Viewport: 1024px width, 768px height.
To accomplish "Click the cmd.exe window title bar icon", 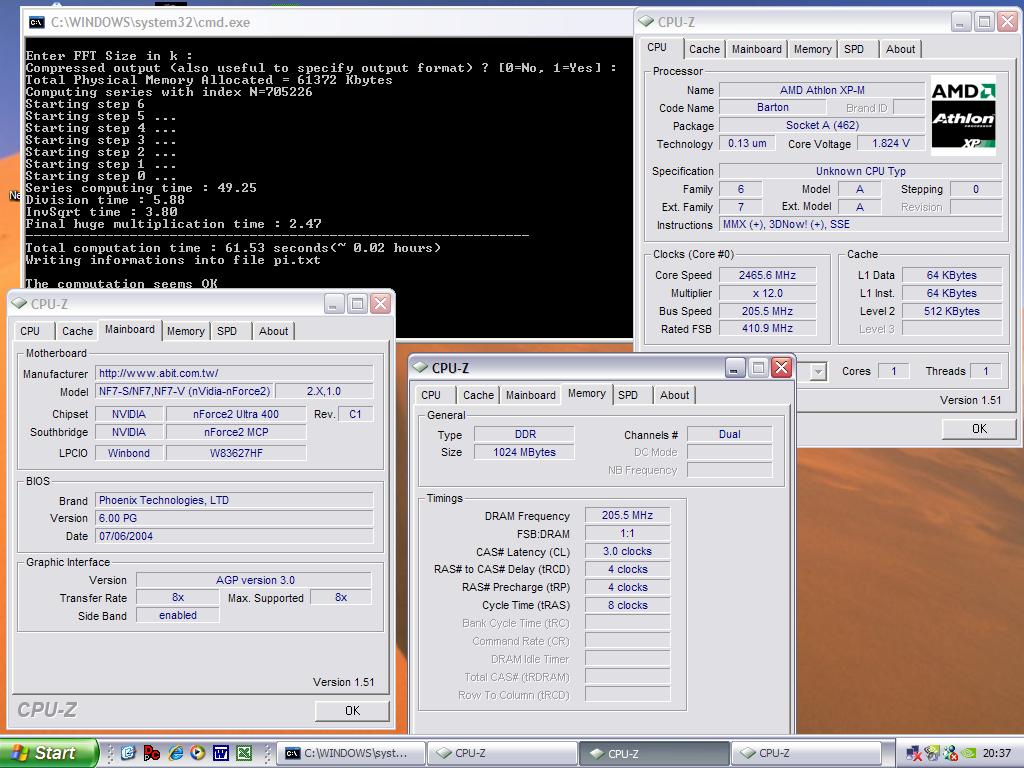I will [x=37, y=23].
